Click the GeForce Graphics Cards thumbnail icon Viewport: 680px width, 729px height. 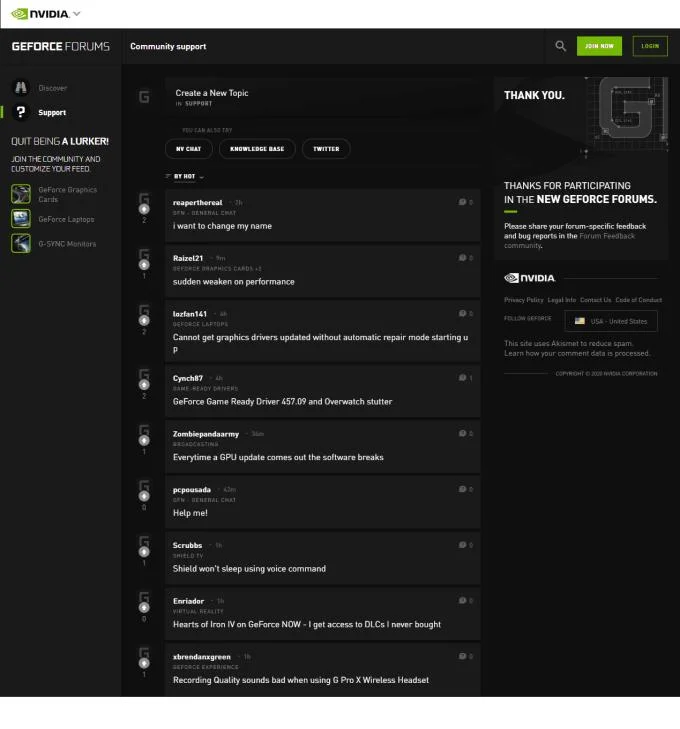pyautogui.click(x=21, y=194)
